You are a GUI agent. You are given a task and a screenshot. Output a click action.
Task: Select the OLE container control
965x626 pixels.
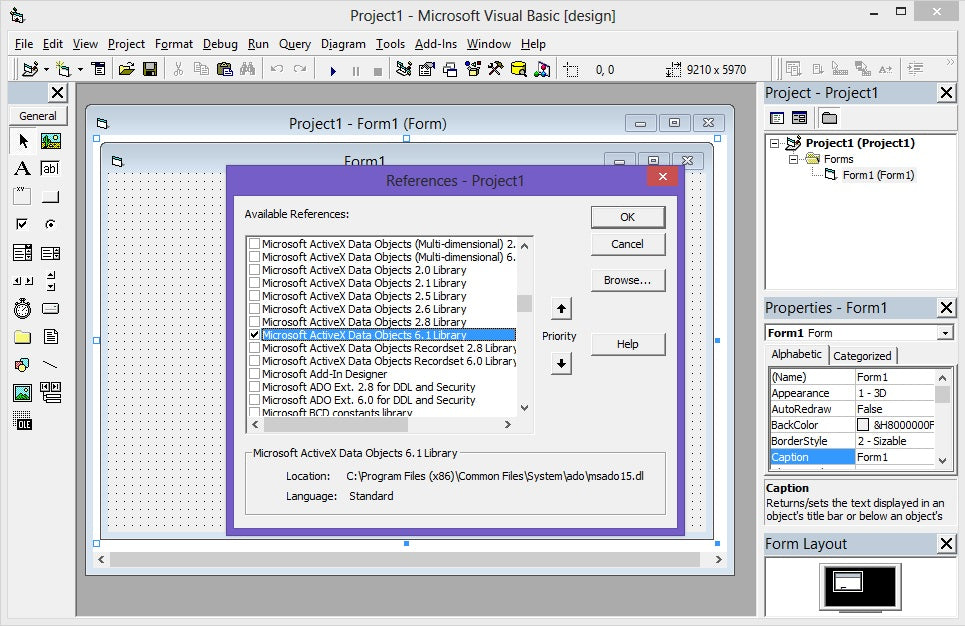[22, 421]
